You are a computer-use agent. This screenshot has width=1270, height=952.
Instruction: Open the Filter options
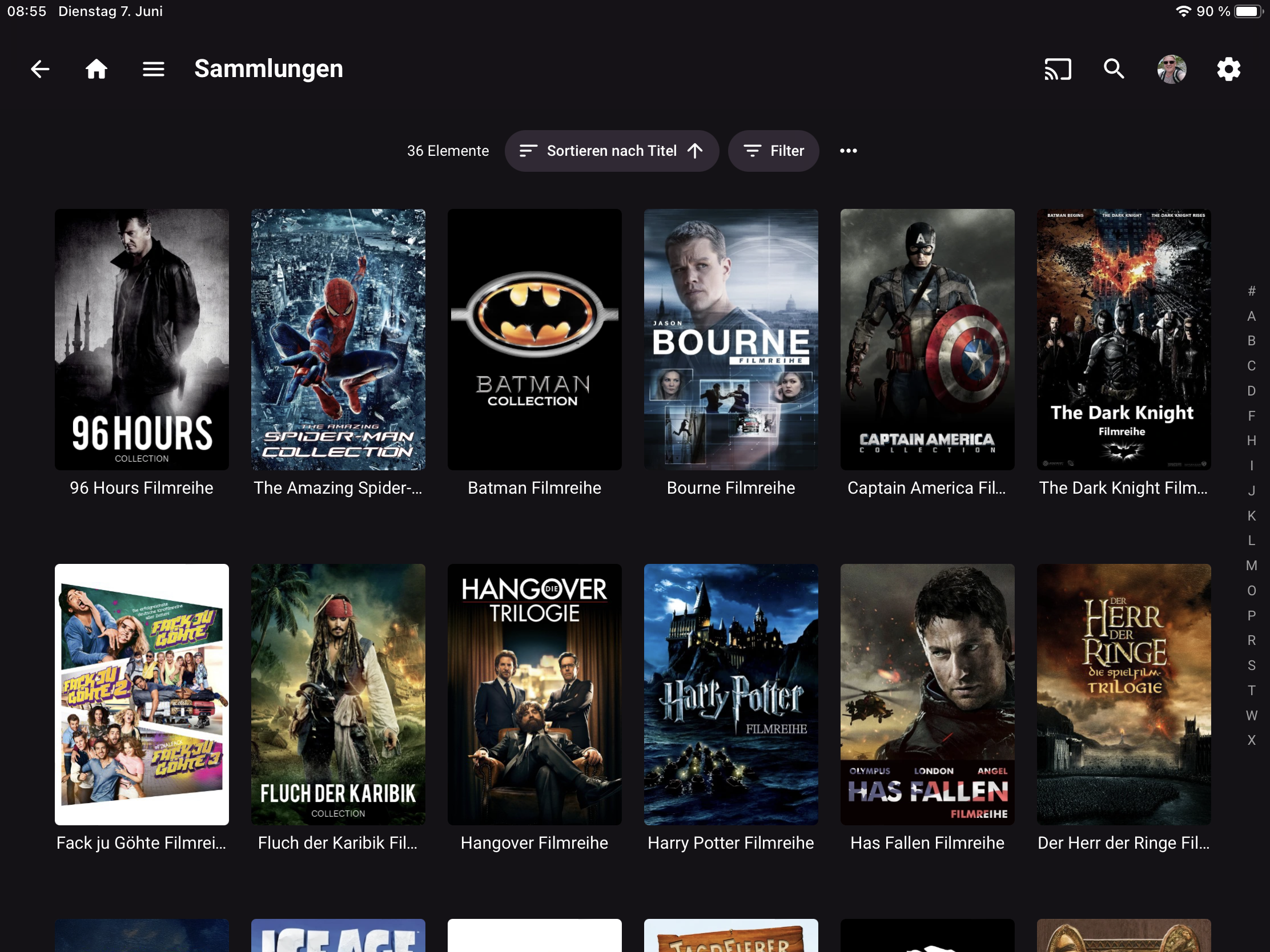773,151
